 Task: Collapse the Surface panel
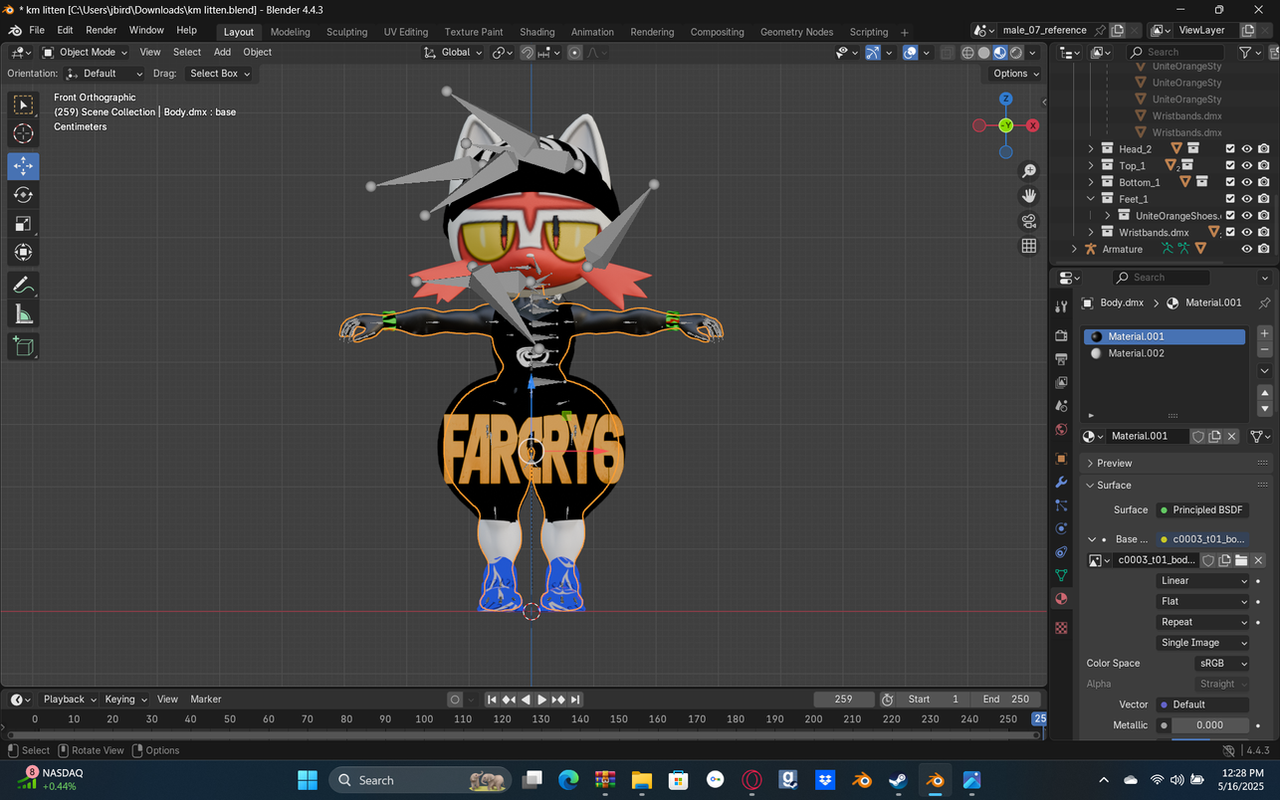click(x=1114, y=485)
